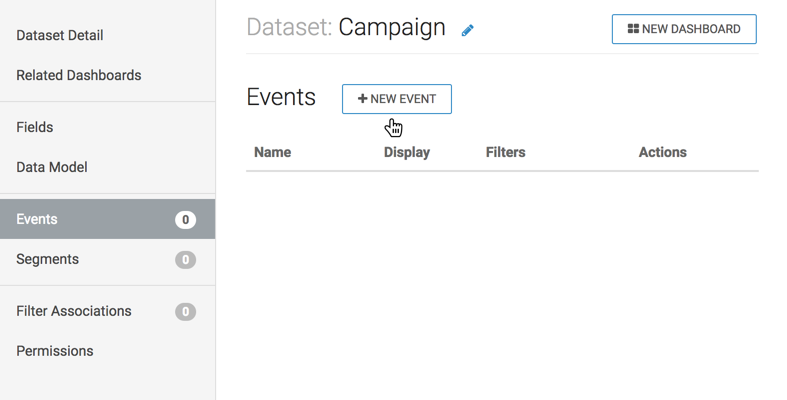Click the Campaign dataset title
This screenshot has width=787, height=400.
pos(391,28)
